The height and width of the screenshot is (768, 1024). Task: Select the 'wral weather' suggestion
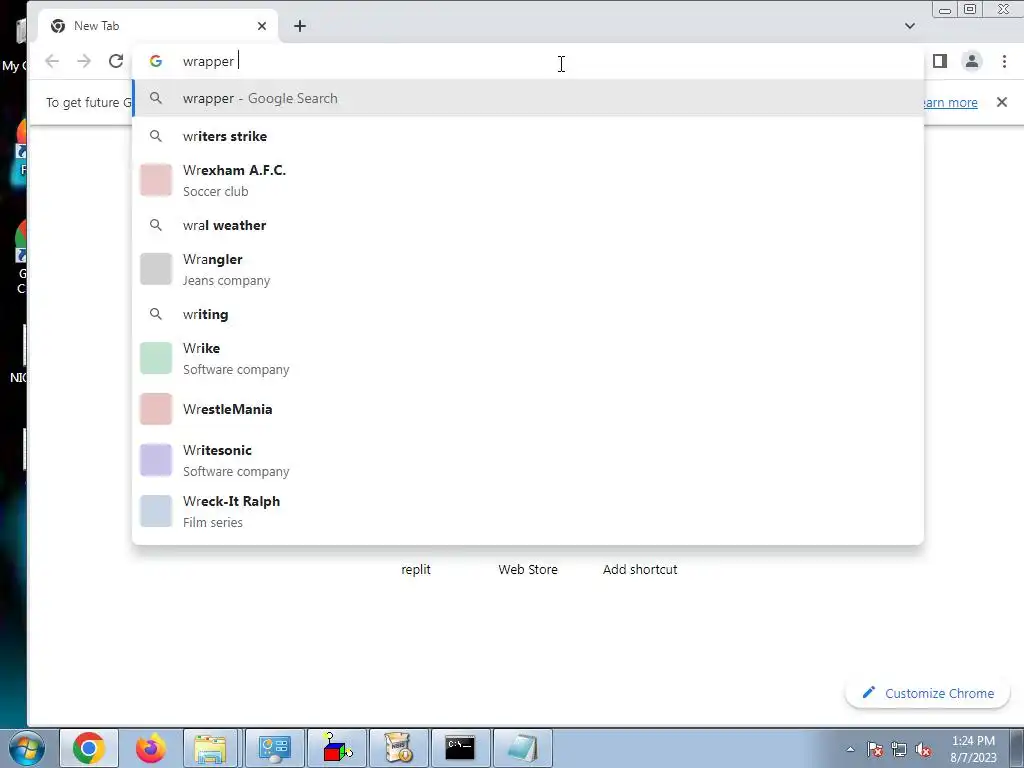[x=528, y=225]
